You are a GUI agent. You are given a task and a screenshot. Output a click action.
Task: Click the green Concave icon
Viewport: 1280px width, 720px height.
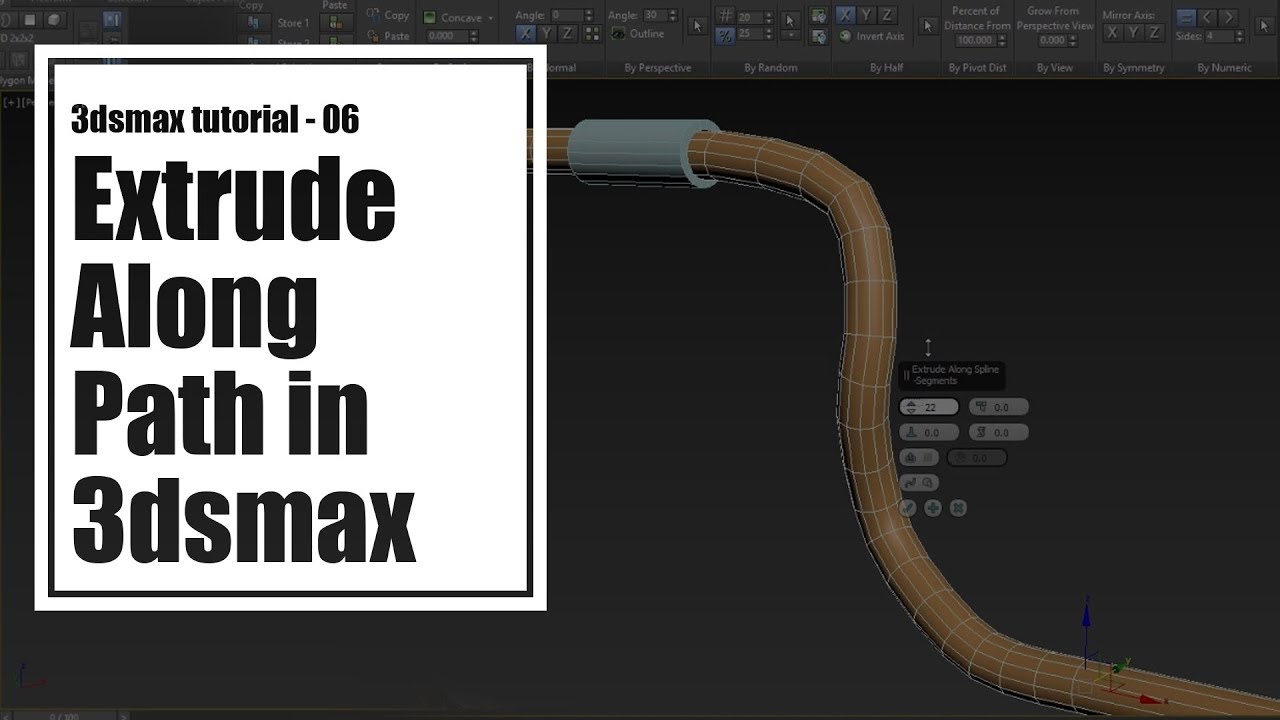[430, 17]
